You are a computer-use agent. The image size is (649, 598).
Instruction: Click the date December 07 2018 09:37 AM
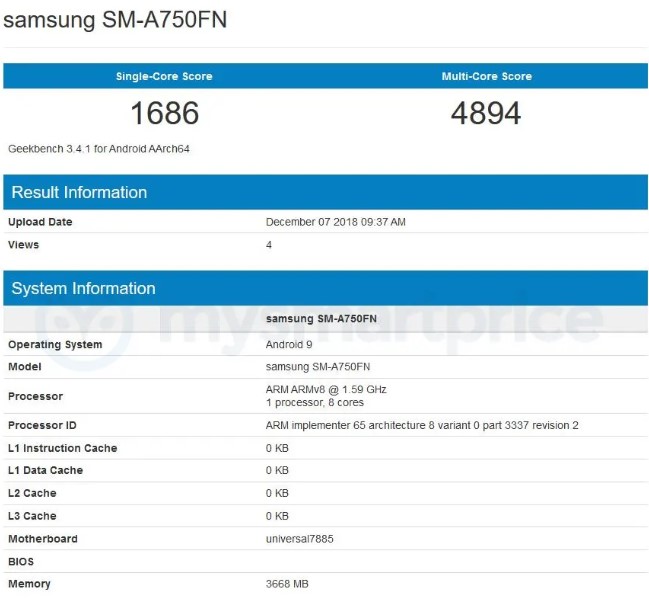[x=336, y=222]
